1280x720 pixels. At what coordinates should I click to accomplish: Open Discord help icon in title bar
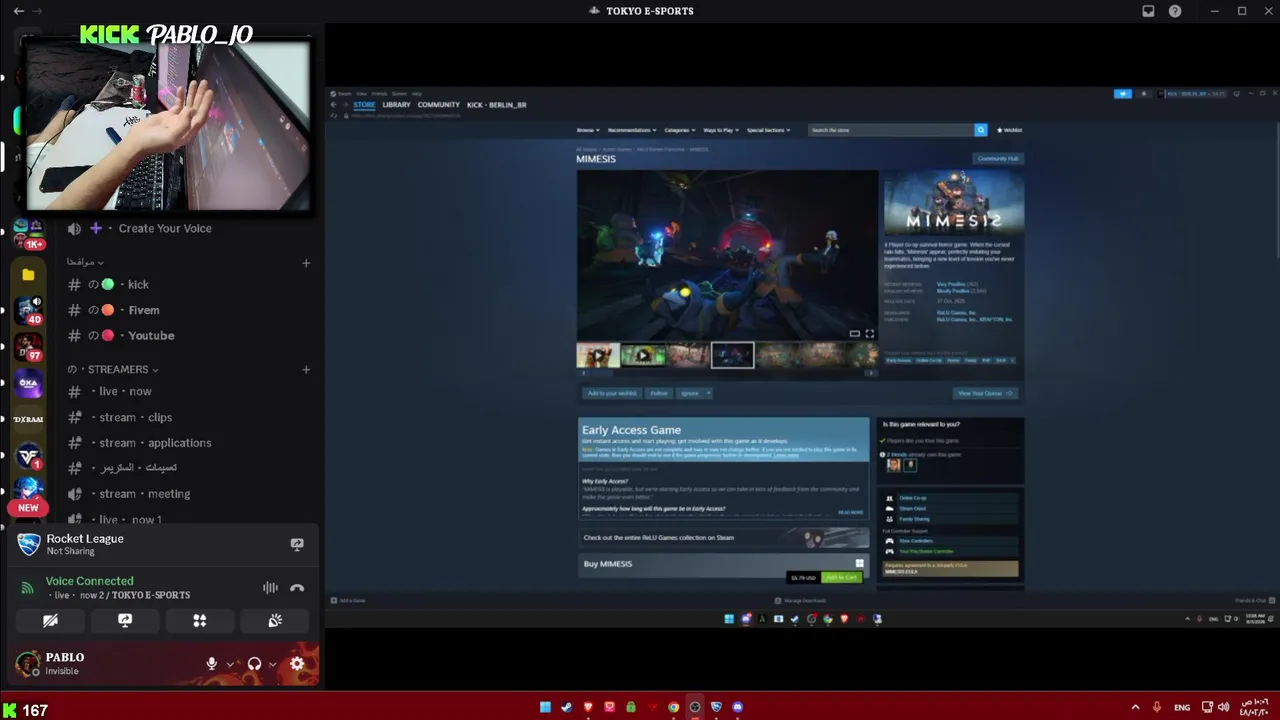[x=1175, y=11]
